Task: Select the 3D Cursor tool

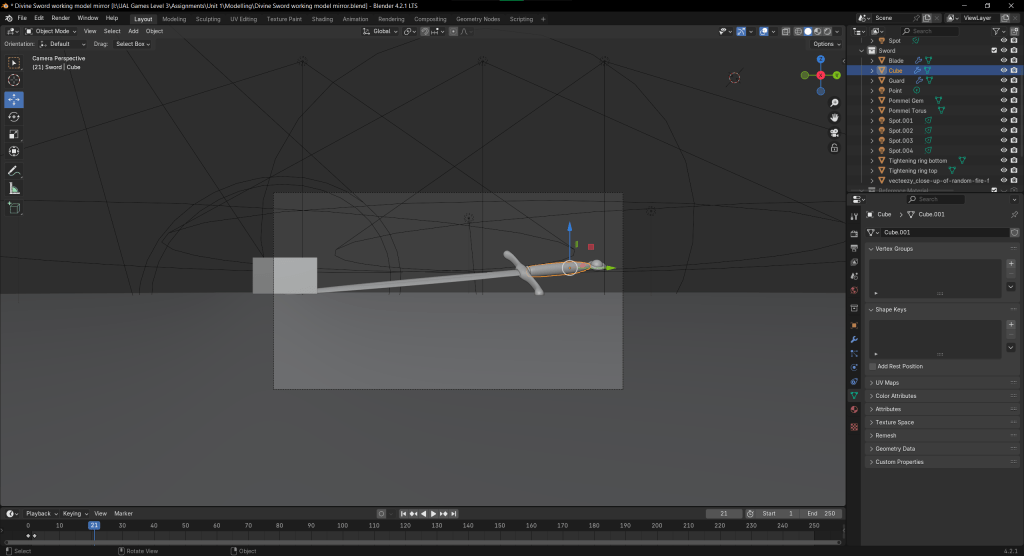Action: (x=14, y=80)
